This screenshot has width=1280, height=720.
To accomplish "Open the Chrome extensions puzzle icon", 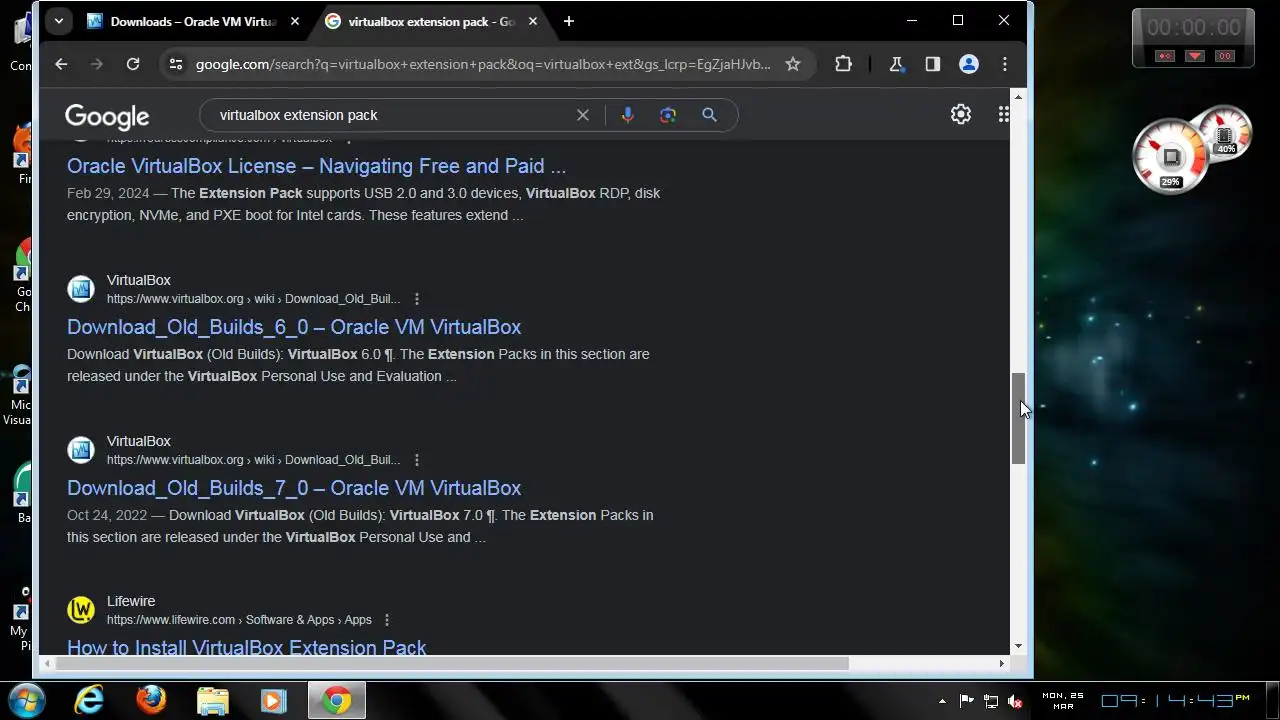I will pyautogui.click(x=843, y=64).
